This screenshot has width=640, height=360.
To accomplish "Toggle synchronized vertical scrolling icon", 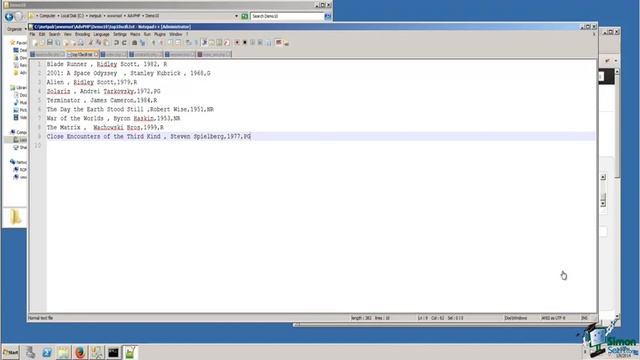I will pyautogui.click(x=170, y=42).
